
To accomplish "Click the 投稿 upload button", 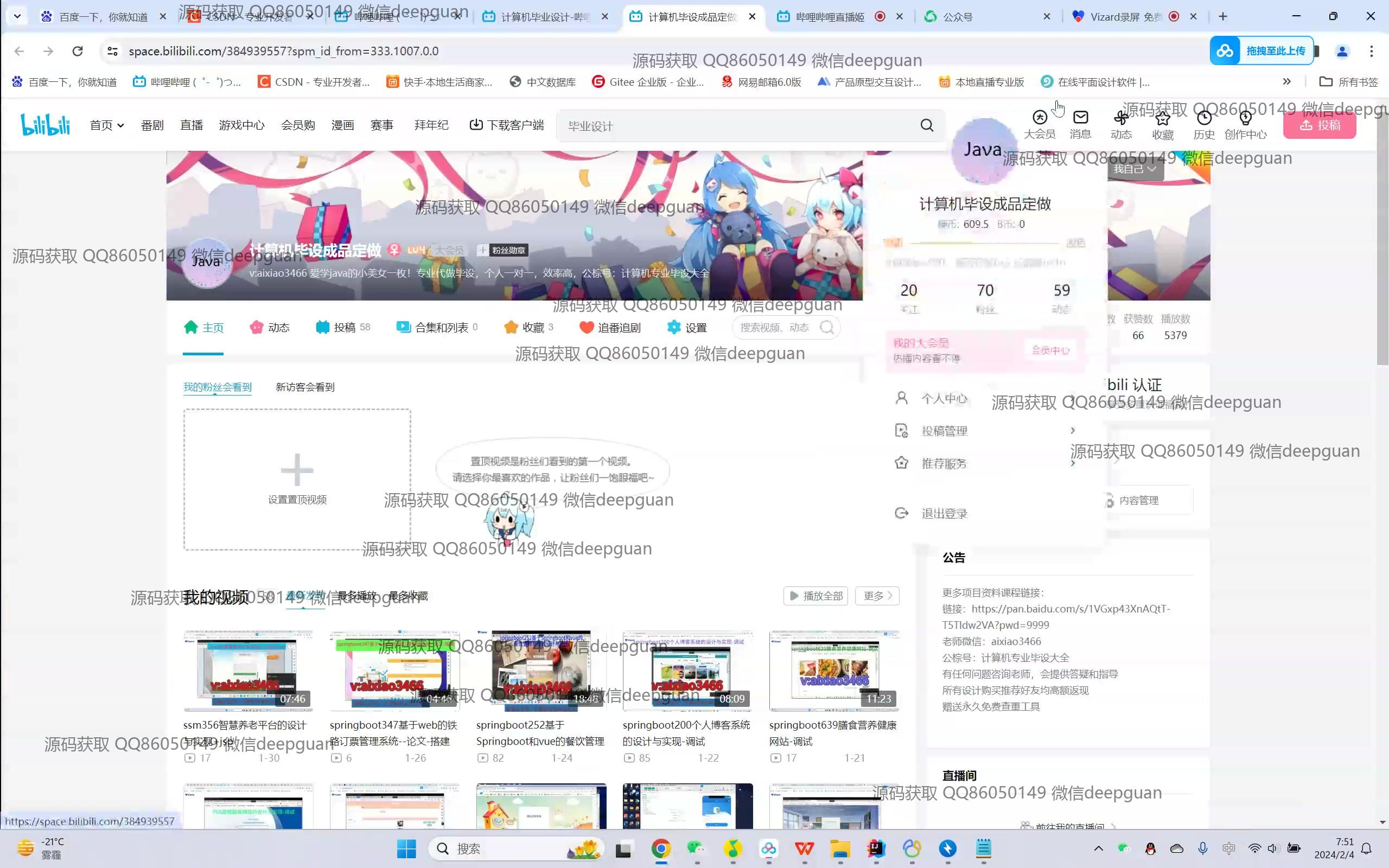I will (1320, 125).
